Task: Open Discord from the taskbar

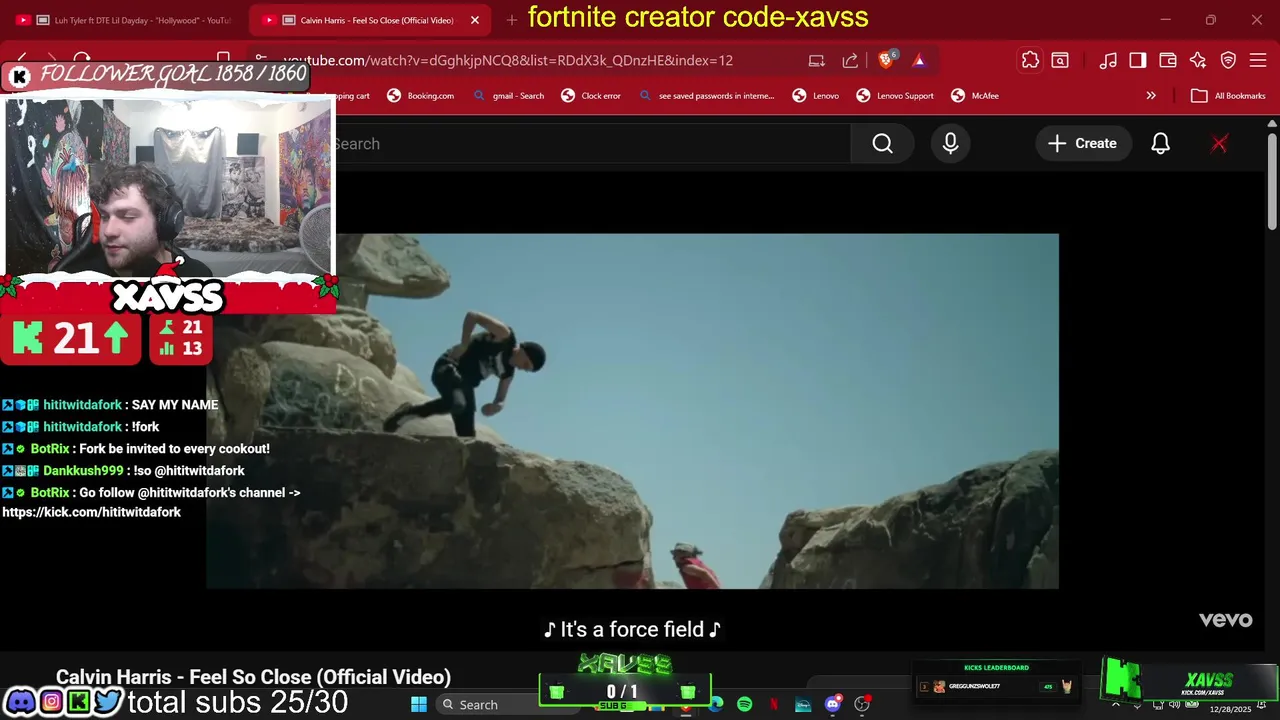Action: [832, 704]
